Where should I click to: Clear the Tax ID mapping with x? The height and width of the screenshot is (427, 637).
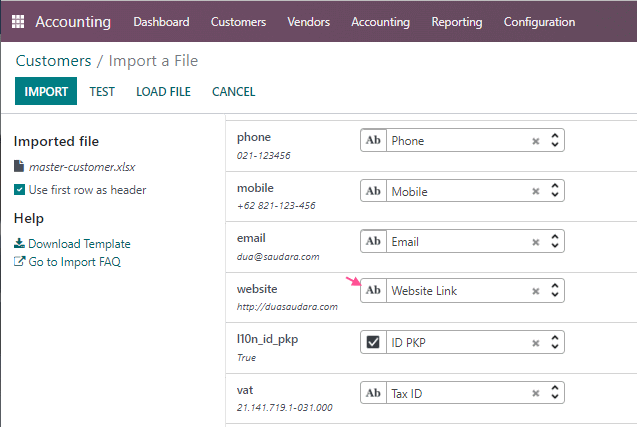[x=536, y=393]
